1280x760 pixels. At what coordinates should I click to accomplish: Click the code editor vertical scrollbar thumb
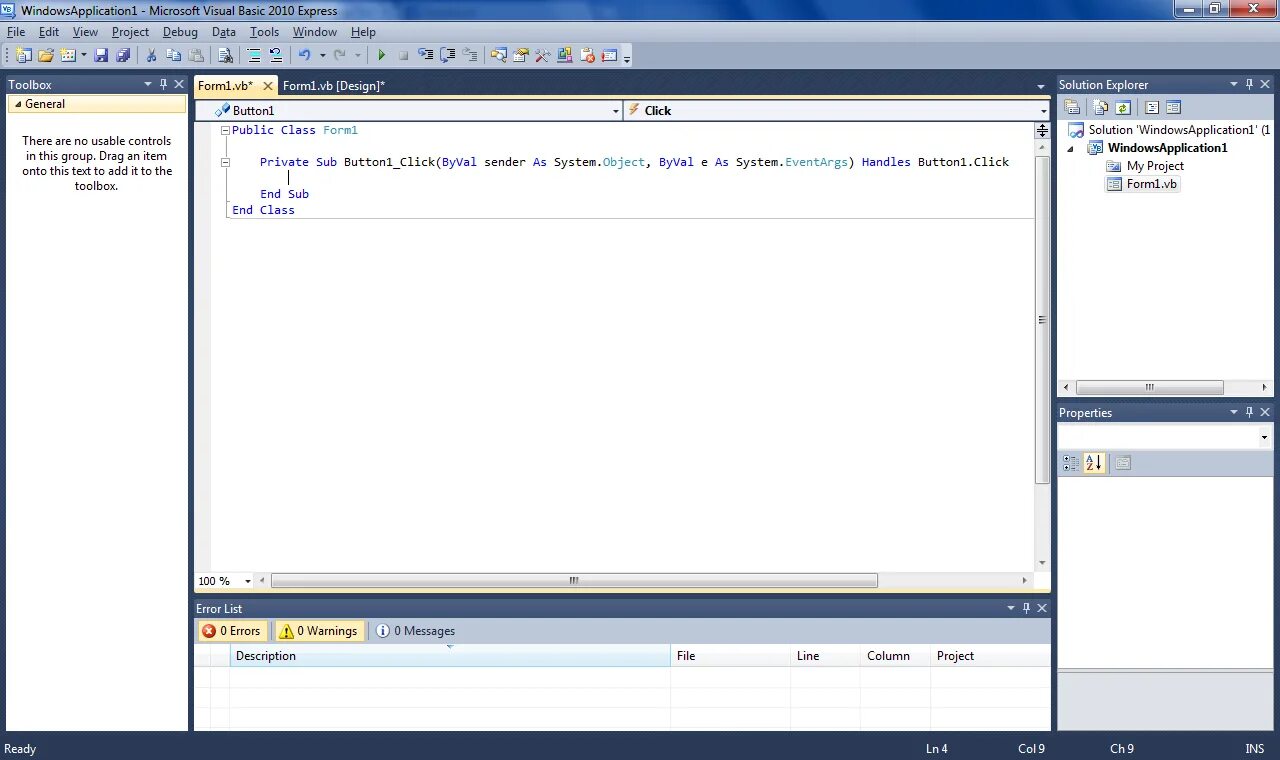point(1042,320)
